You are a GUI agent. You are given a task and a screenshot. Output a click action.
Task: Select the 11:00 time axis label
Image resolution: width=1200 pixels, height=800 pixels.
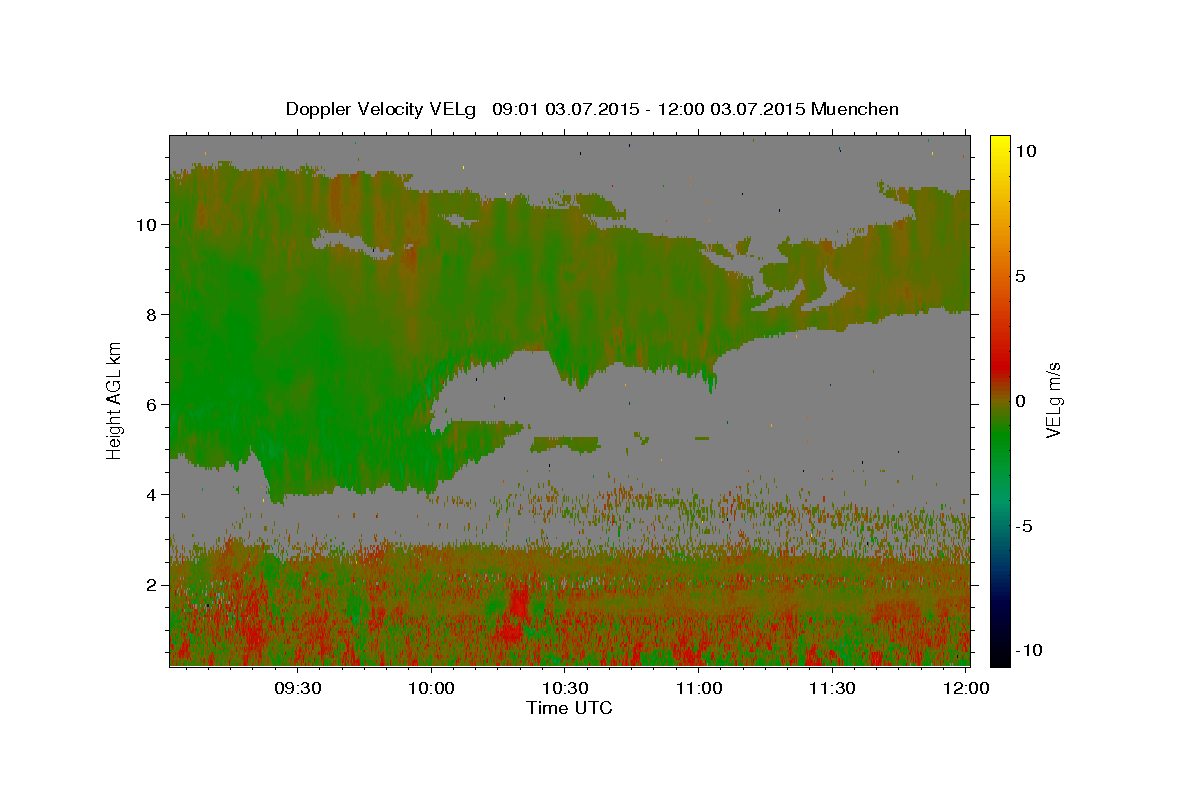[699, 688]
